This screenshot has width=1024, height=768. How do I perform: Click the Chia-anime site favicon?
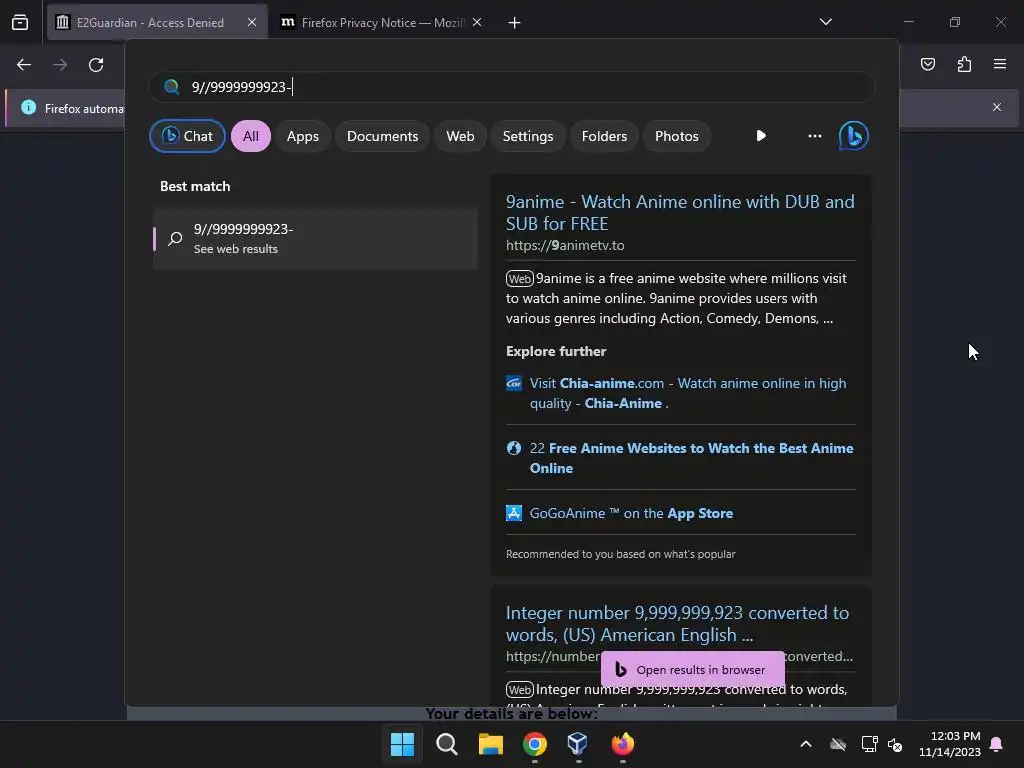coord(514,383)
